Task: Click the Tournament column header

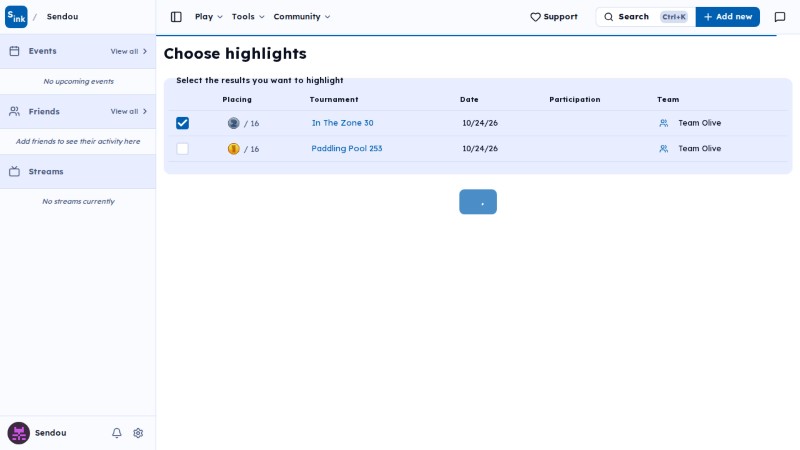Action: 334,99
